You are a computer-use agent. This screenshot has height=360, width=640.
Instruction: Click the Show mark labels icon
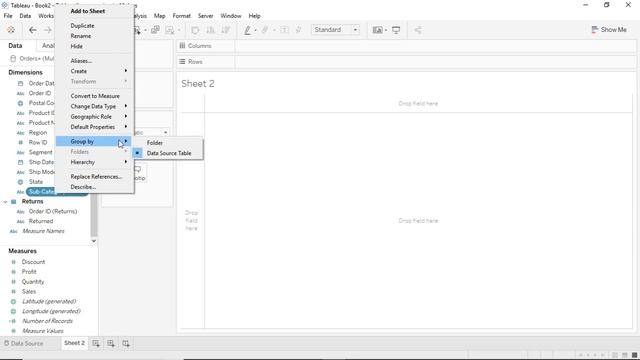(284, 30)
